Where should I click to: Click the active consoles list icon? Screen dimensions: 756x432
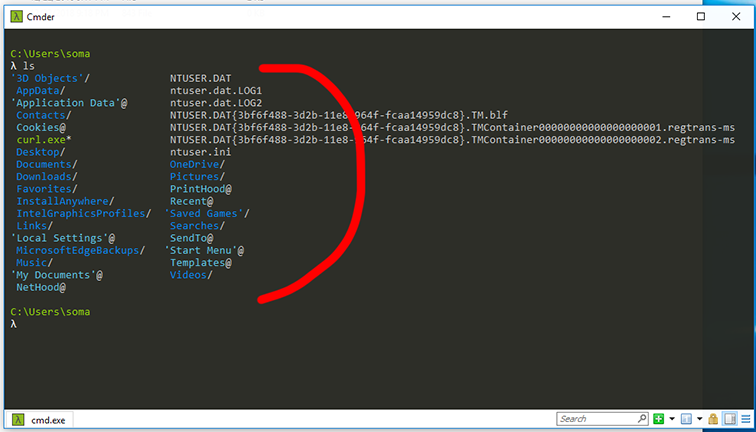tap(686, 418)
